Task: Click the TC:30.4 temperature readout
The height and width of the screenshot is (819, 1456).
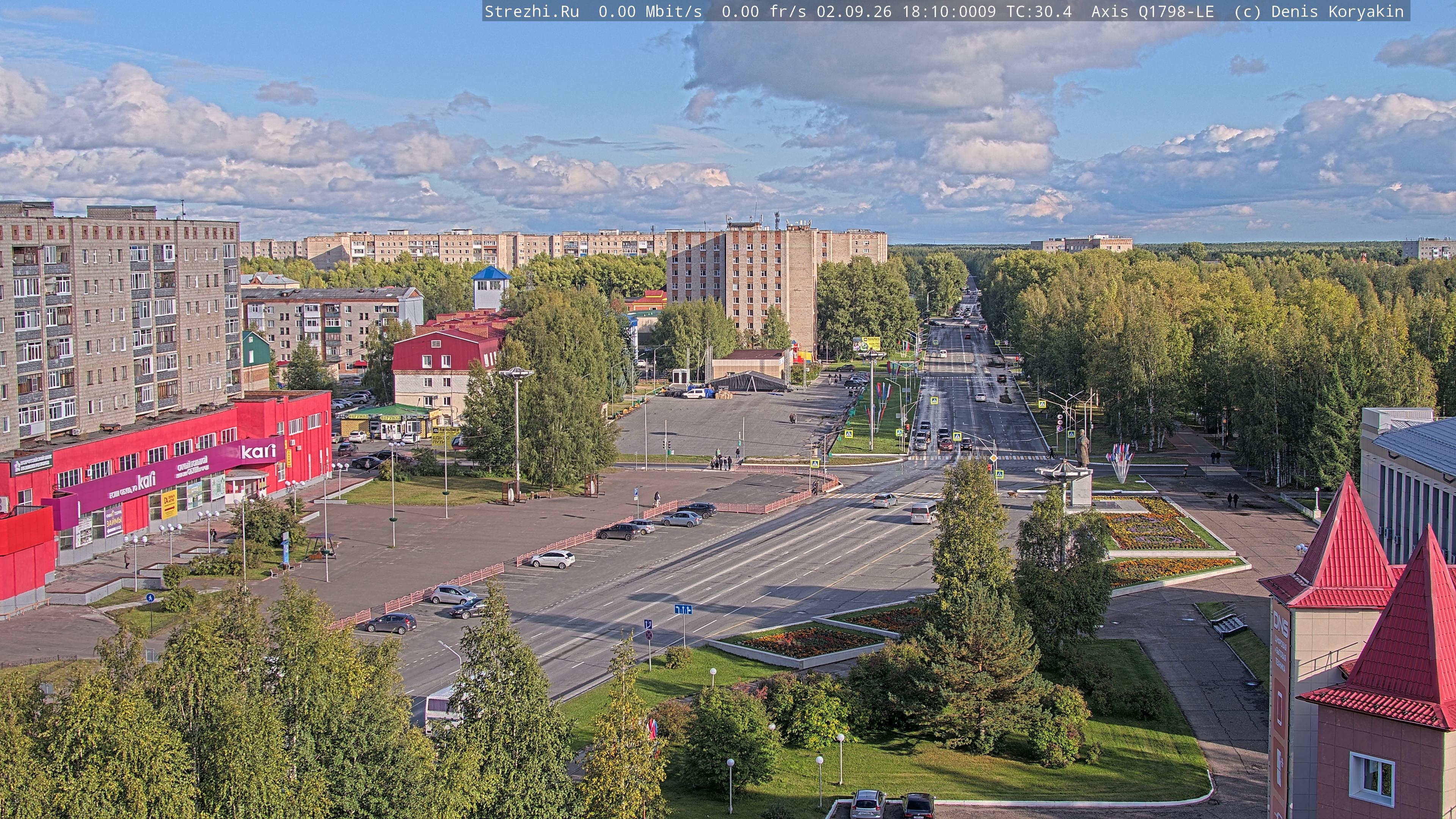Action: coord(1039,11)
